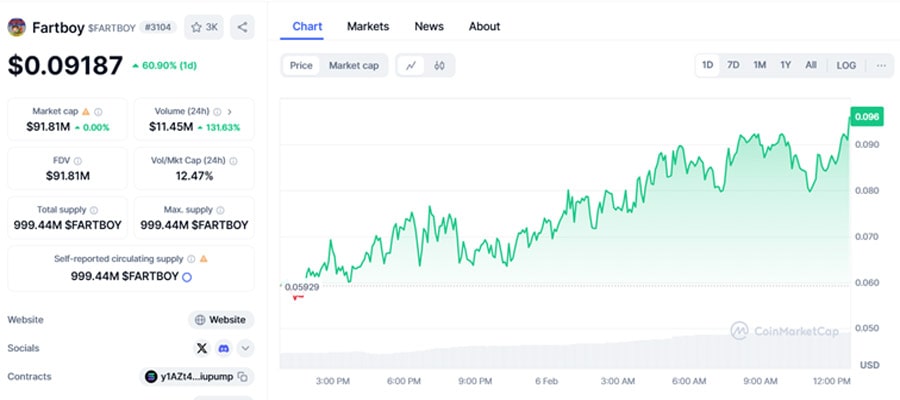Image resolution: width=900 pixels, height=400 pixels.
Task: Click the $91.81M Market cap value
Action: pyautogui.click(x=48, y=127)
